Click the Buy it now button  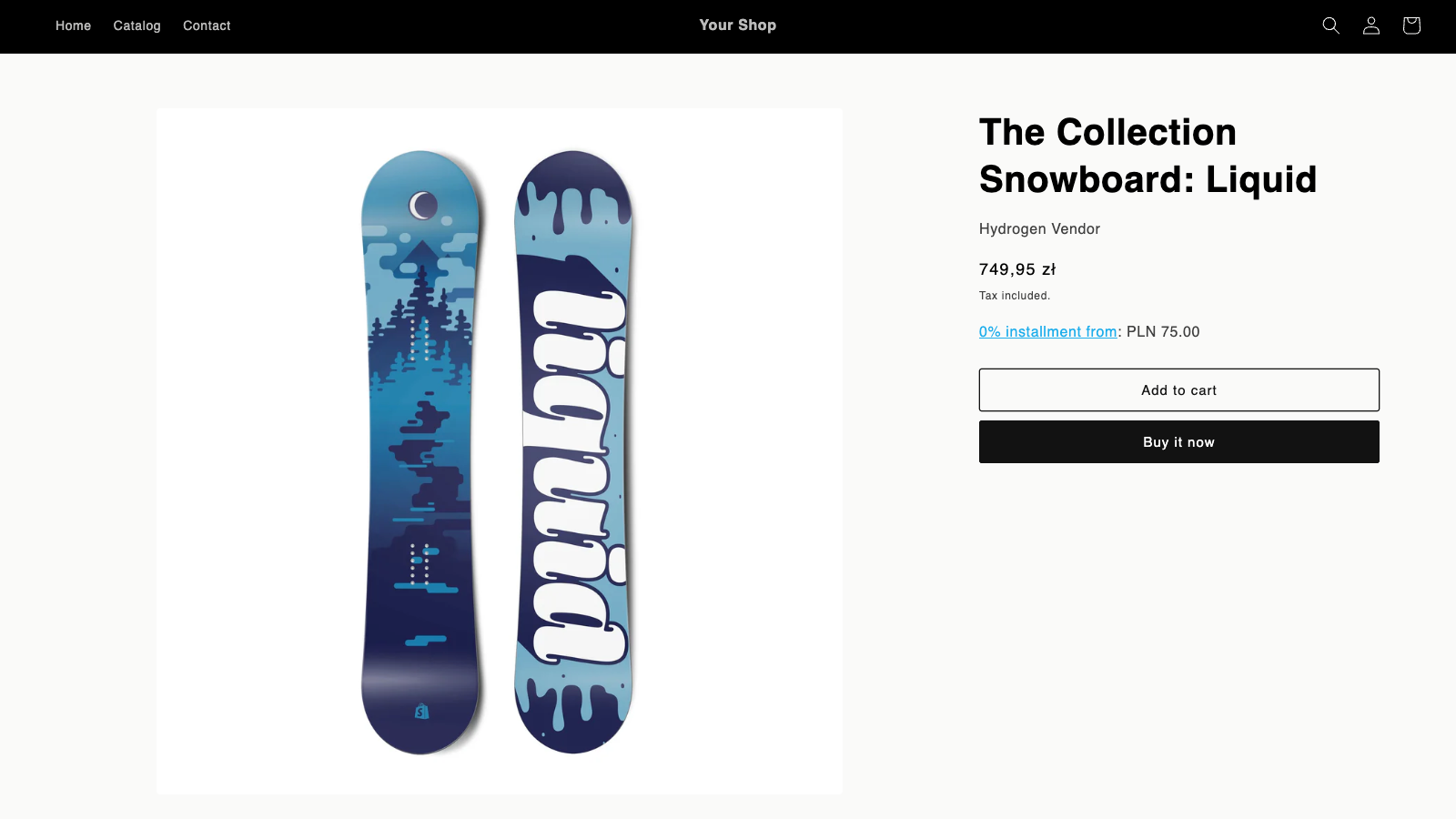click(x=1178, y=441)
